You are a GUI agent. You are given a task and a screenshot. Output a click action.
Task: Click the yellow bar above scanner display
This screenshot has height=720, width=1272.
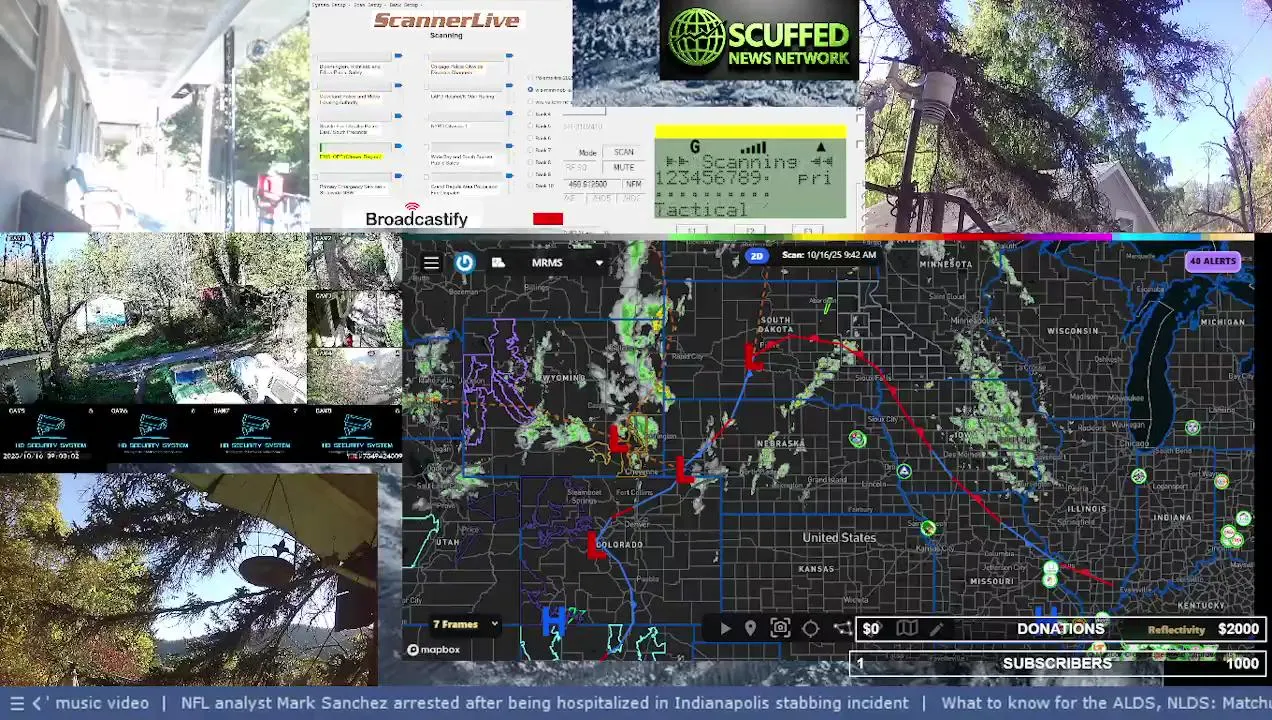tap(750, 131)
